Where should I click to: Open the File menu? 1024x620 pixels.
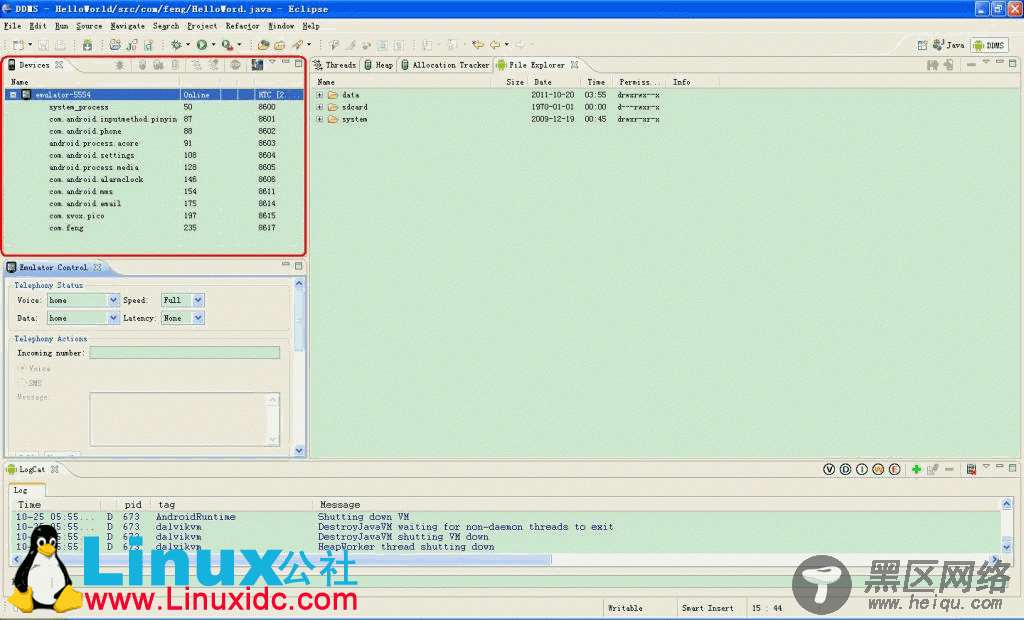(x=12, y=26)
